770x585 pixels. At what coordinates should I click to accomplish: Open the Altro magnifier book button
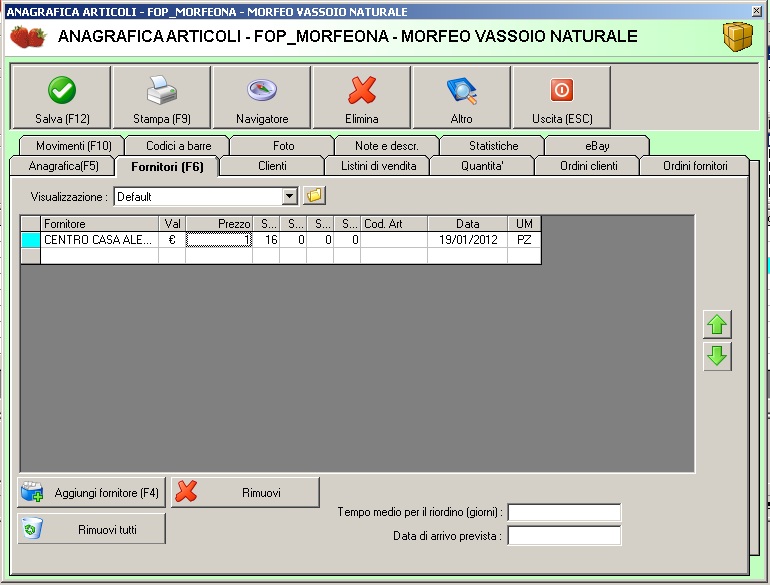pos(462,98)
